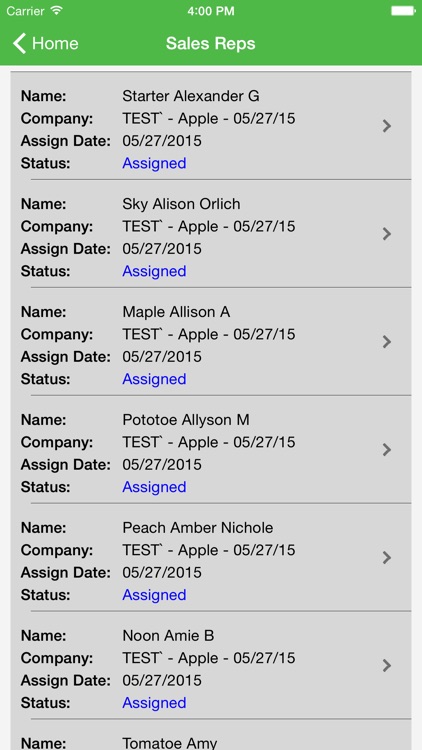Open chevron for Maple Allison A
Viewport: 422px width, 750px height.
(387, 342)
